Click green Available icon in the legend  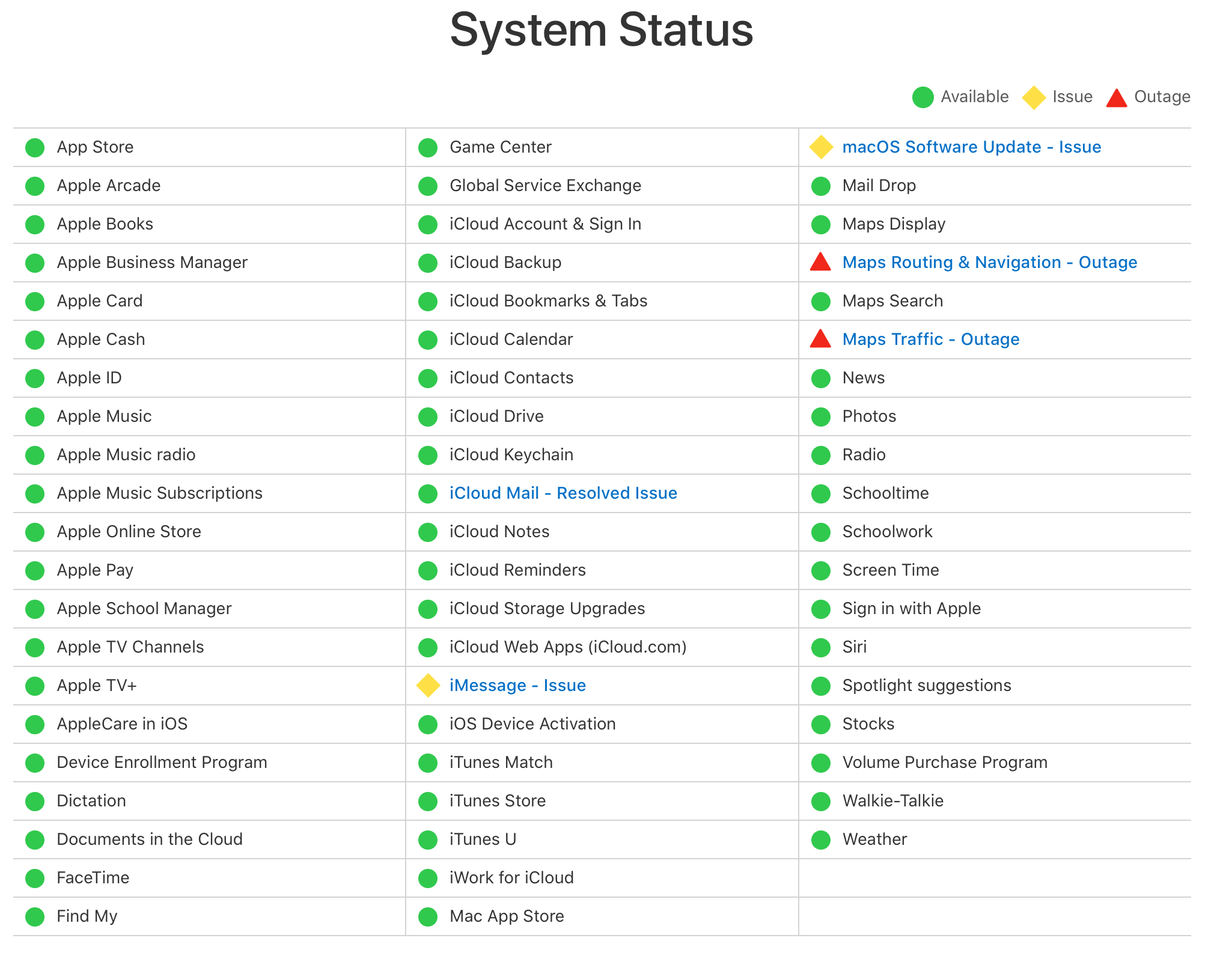922,97
